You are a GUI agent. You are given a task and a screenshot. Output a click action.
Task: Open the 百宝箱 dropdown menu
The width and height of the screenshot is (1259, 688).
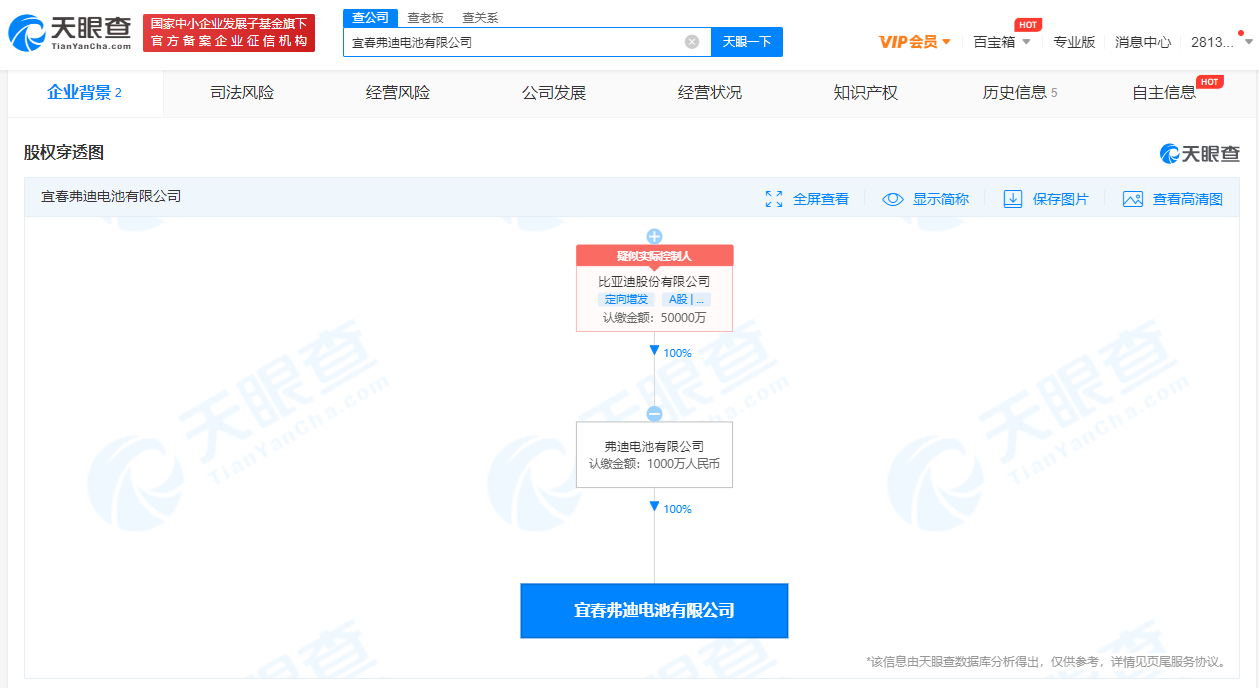point(1001,42)
